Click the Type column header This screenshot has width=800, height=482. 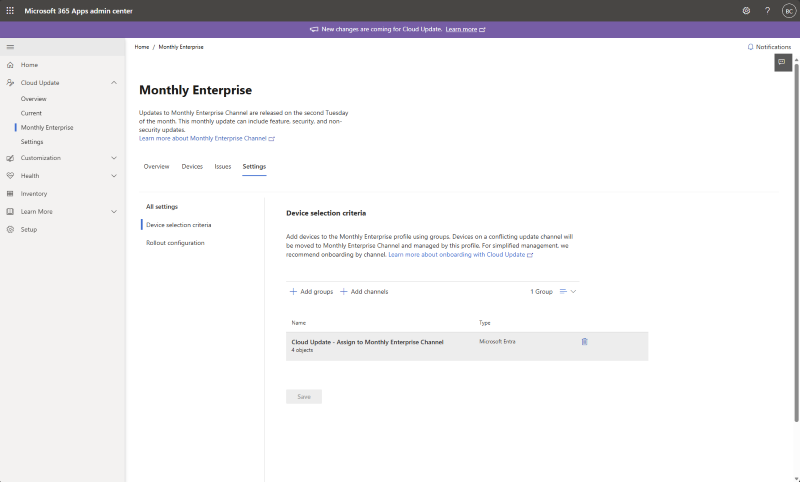point(484,323)
